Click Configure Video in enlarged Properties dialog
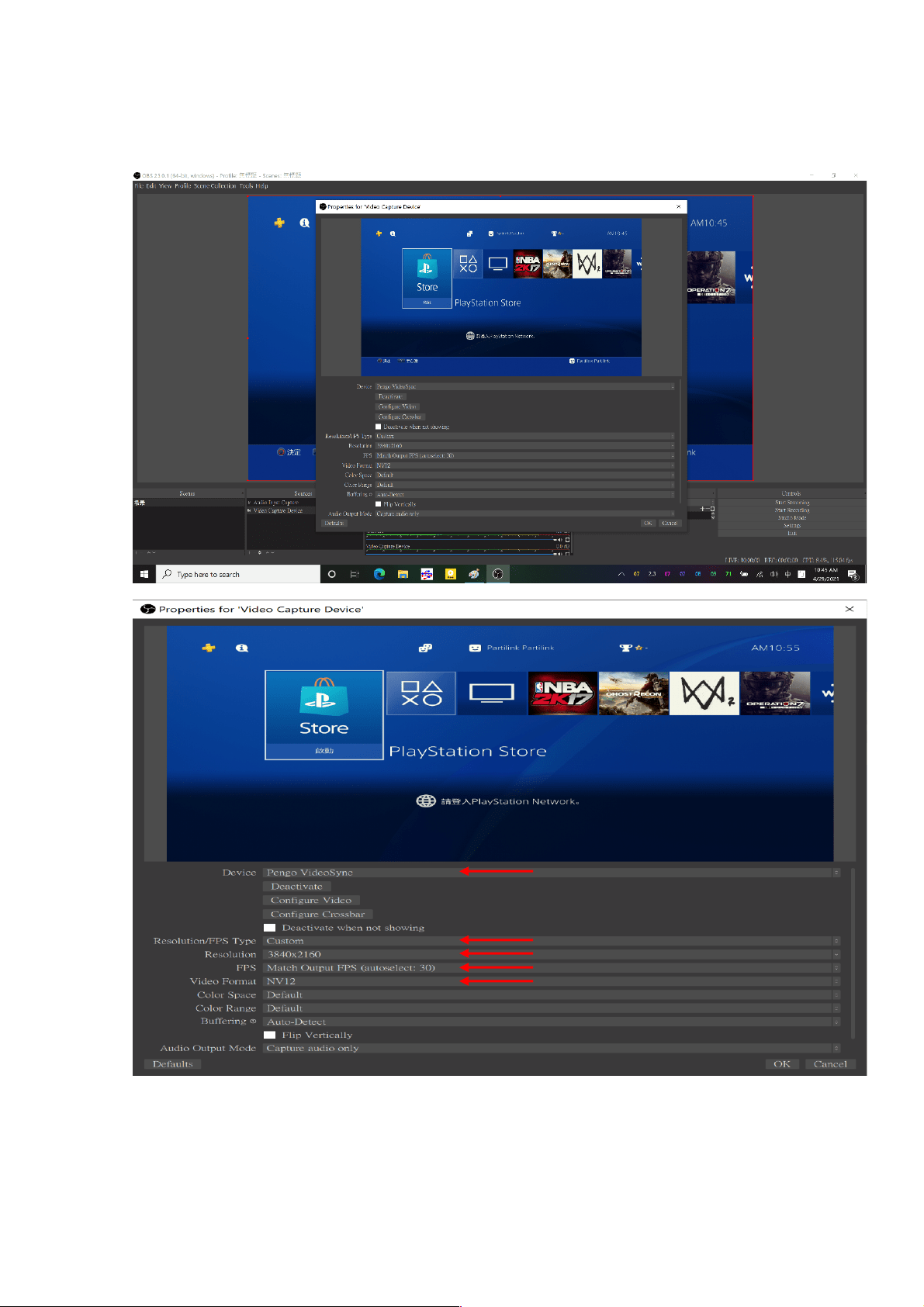This screenshot has width=924, height=1307. point(311,901)
